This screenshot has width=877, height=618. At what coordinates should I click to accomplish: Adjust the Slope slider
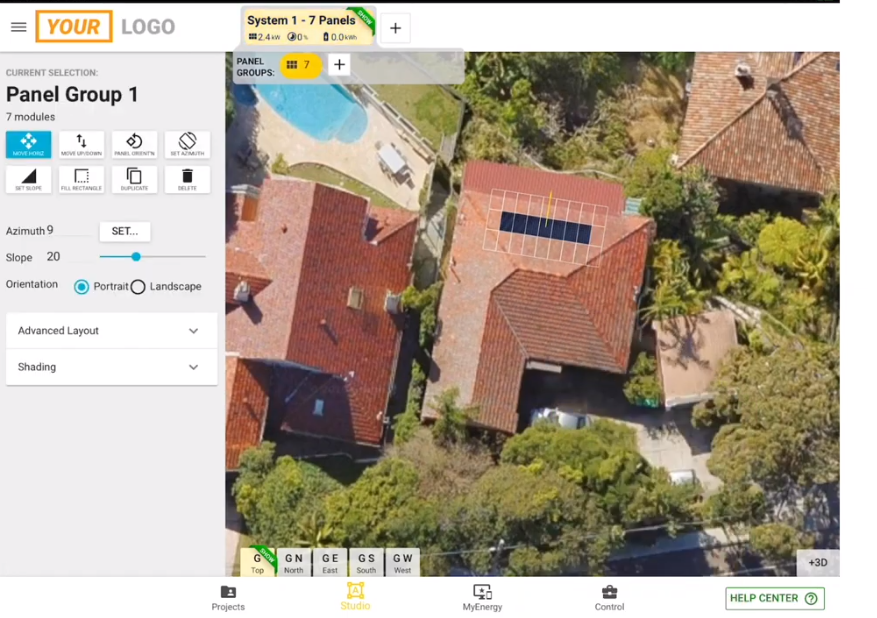(x=134, y=257)
